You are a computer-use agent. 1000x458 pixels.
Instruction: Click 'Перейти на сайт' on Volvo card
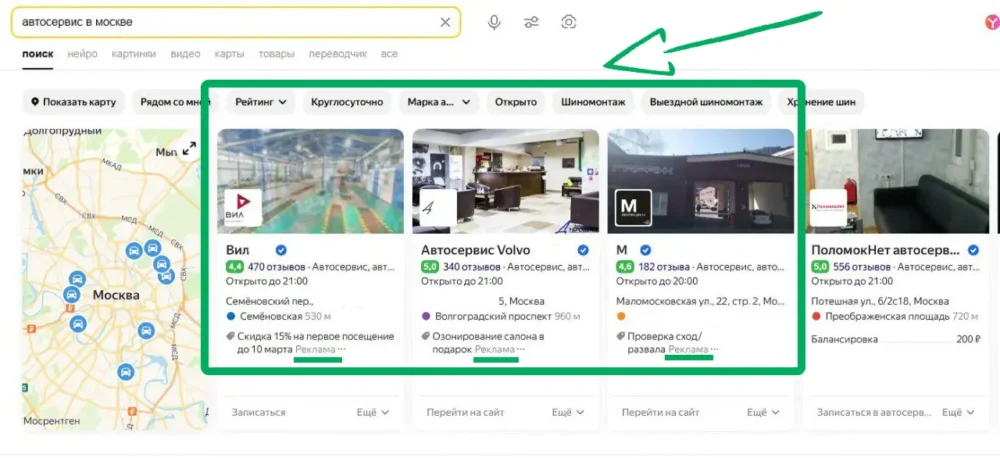coord(465,413)
